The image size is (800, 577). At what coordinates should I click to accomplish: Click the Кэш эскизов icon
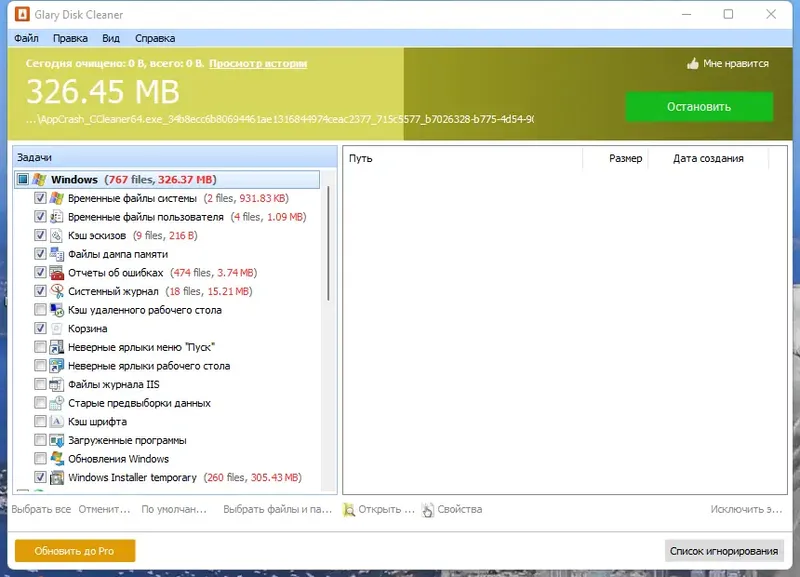tap(57, 235)
